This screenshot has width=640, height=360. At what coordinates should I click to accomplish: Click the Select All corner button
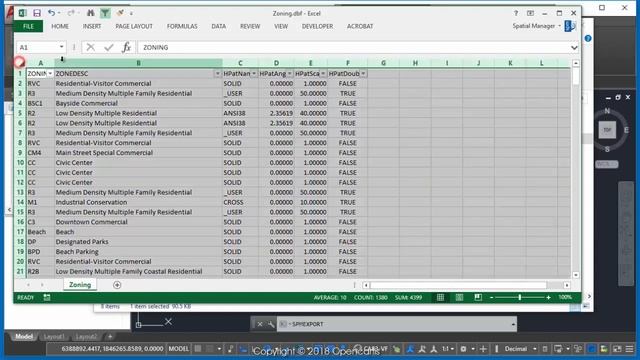pyautogui.click(x=20, y=63)
